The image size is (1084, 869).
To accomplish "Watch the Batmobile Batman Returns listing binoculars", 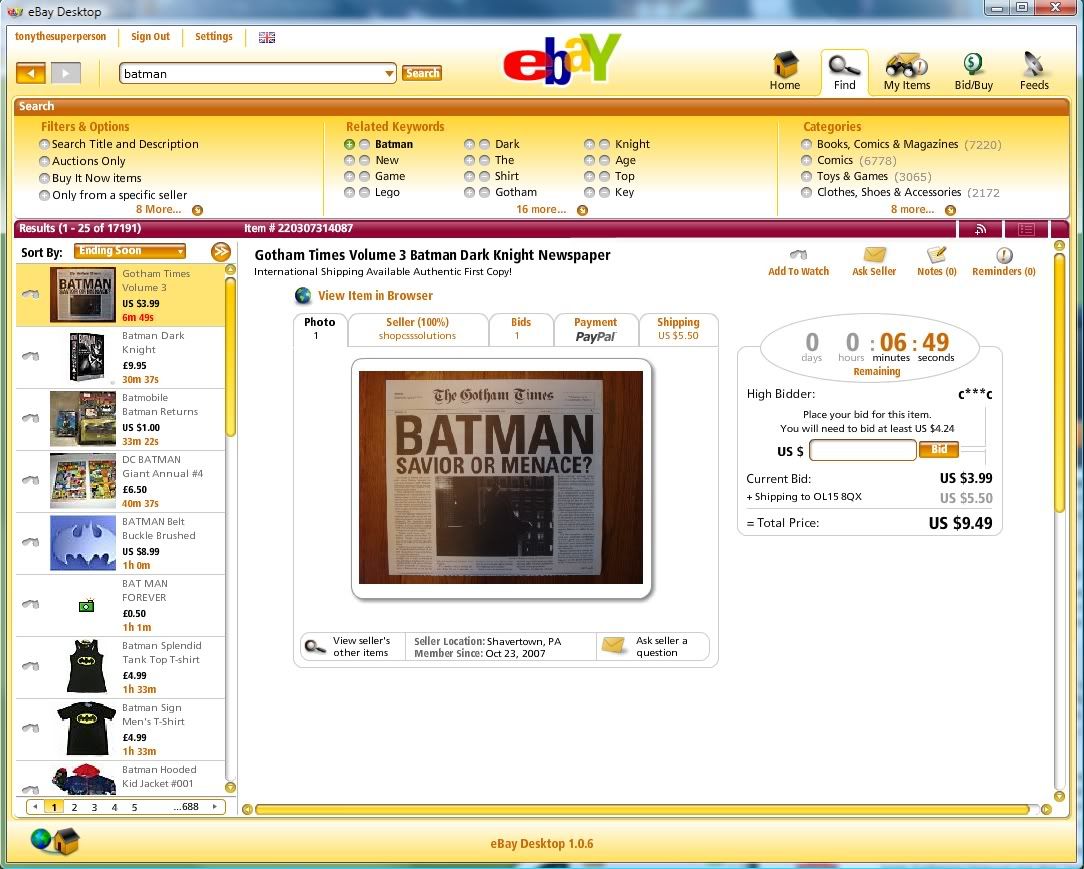I will [x=30, y=418].
